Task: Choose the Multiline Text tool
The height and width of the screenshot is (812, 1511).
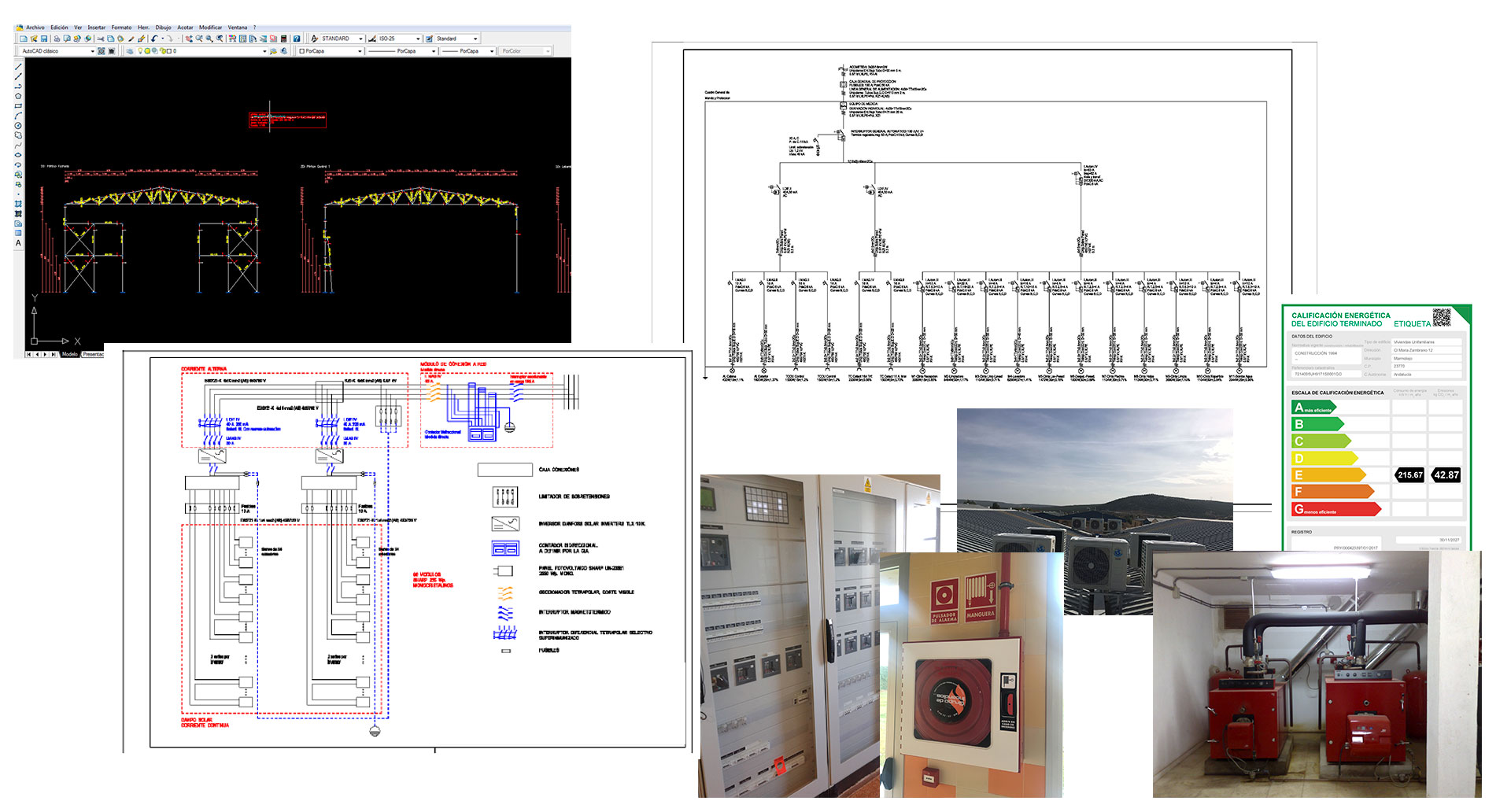Action: [18, 243]
